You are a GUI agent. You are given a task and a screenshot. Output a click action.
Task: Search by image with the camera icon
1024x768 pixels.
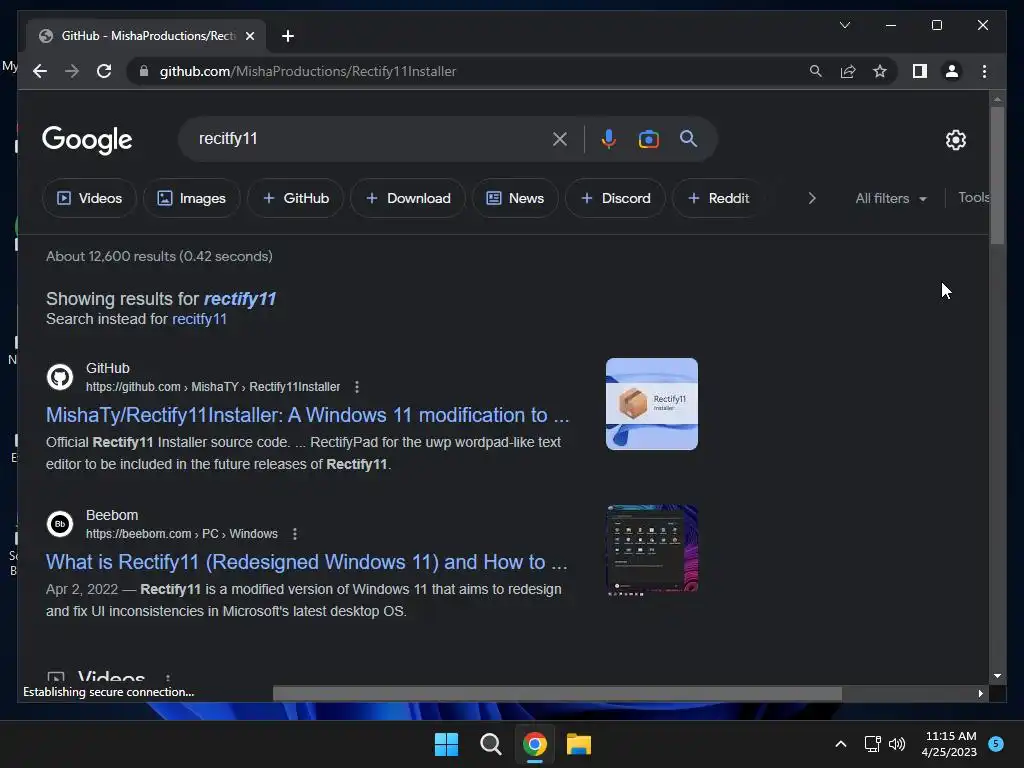[x=648, y=138]
